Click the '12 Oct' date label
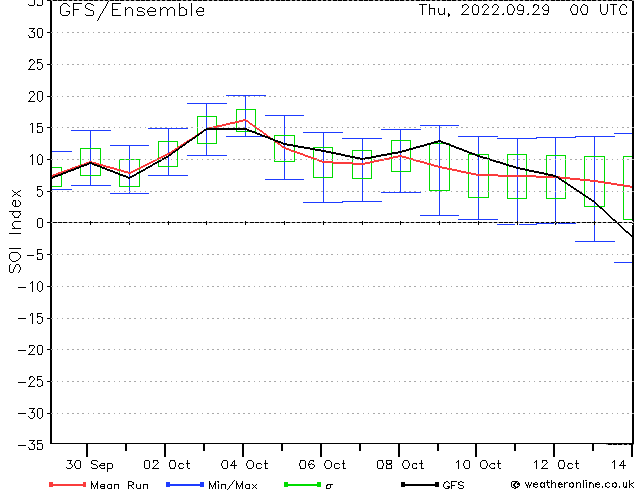 [x=556, y=465]
